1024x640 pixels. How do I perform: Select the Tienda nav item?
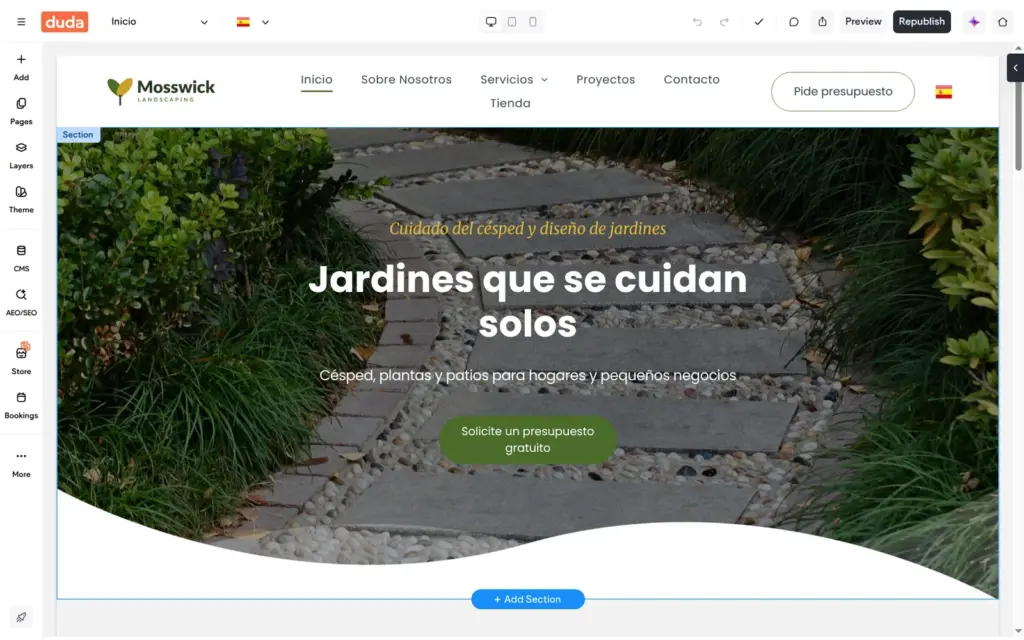tap(510, 103)
